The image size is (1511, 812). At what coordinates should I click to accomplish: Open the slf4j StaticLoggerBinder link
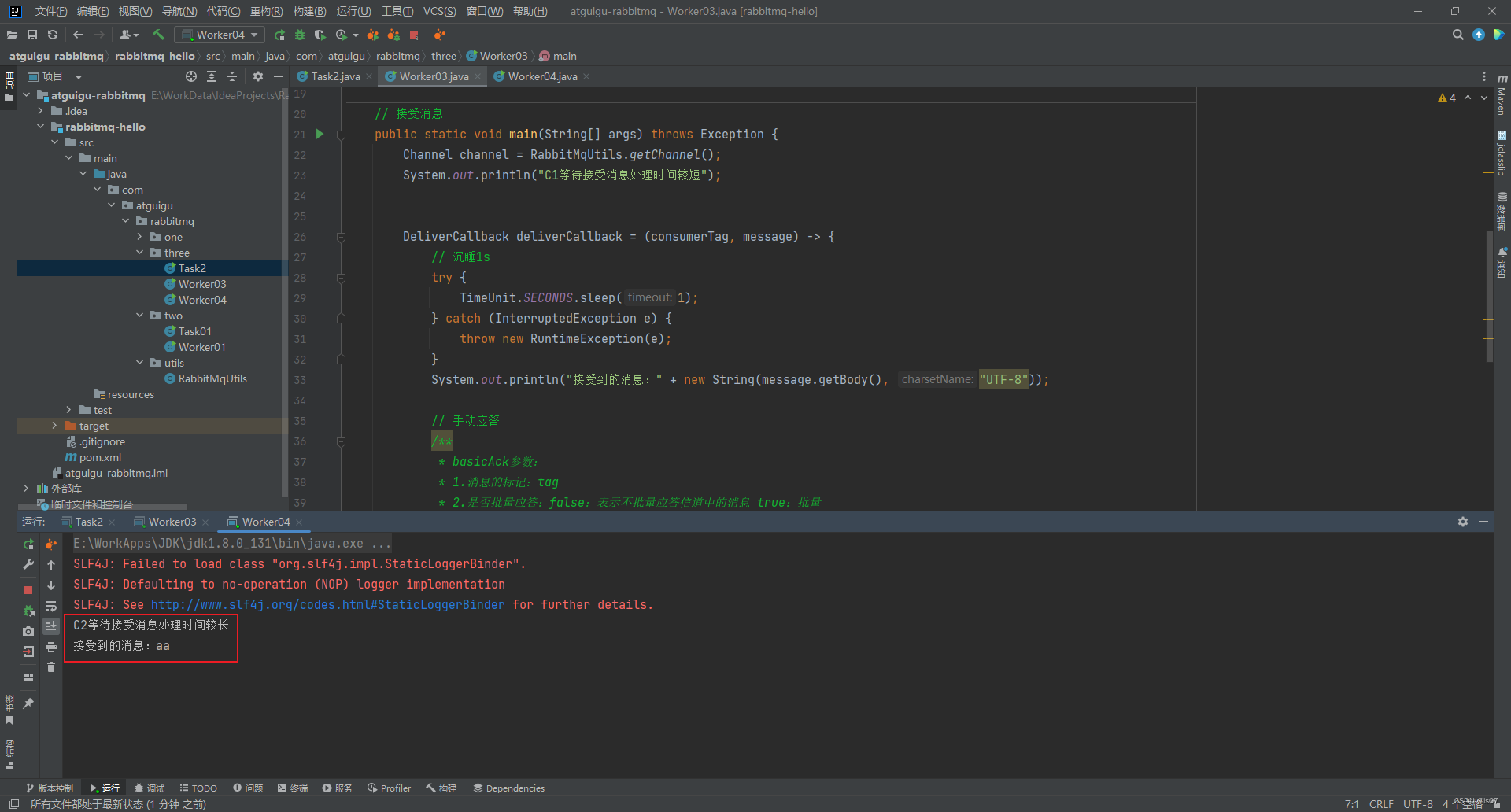click(327, 604)
